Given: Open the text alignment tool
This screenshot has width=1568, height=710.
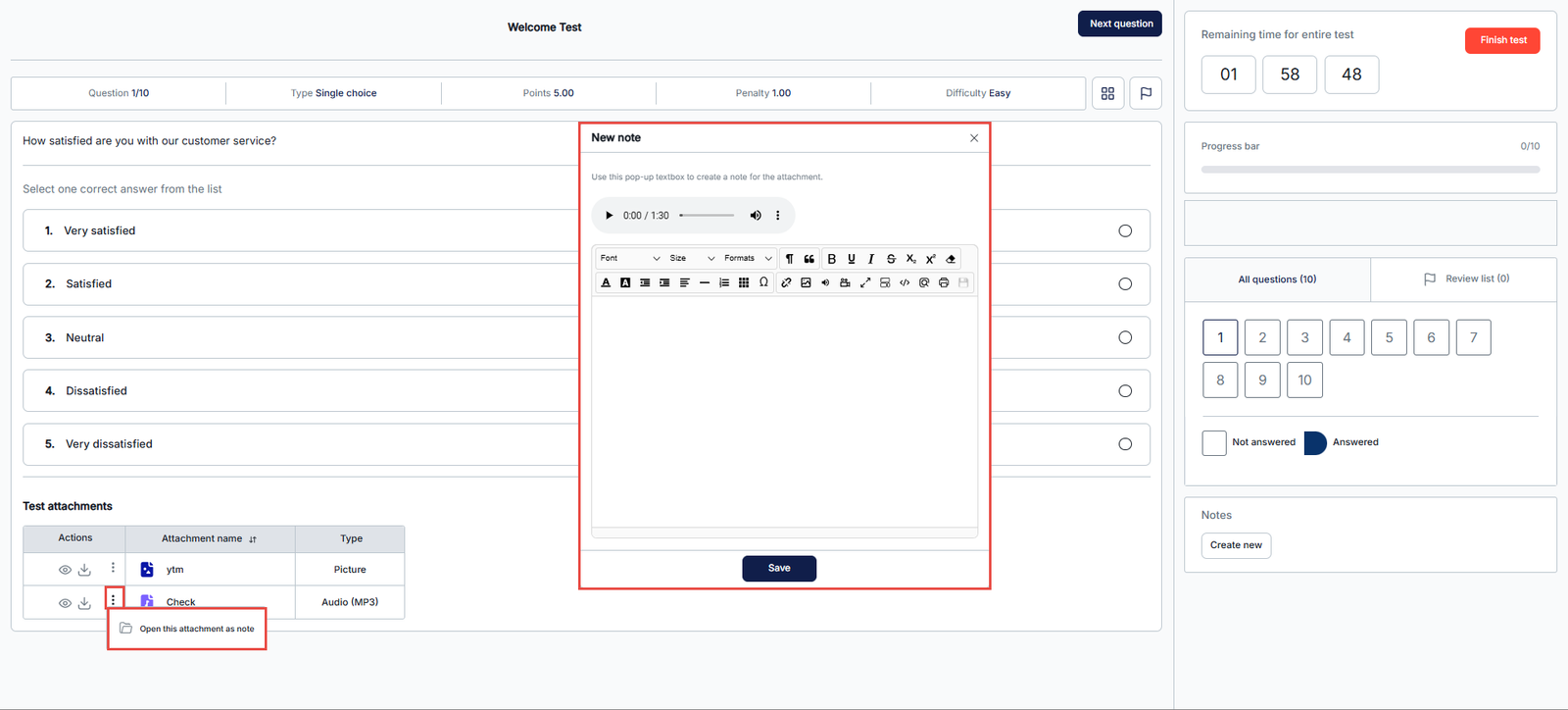Looking at the screenshot, I should pyautogui.click(x=684, y=282).
